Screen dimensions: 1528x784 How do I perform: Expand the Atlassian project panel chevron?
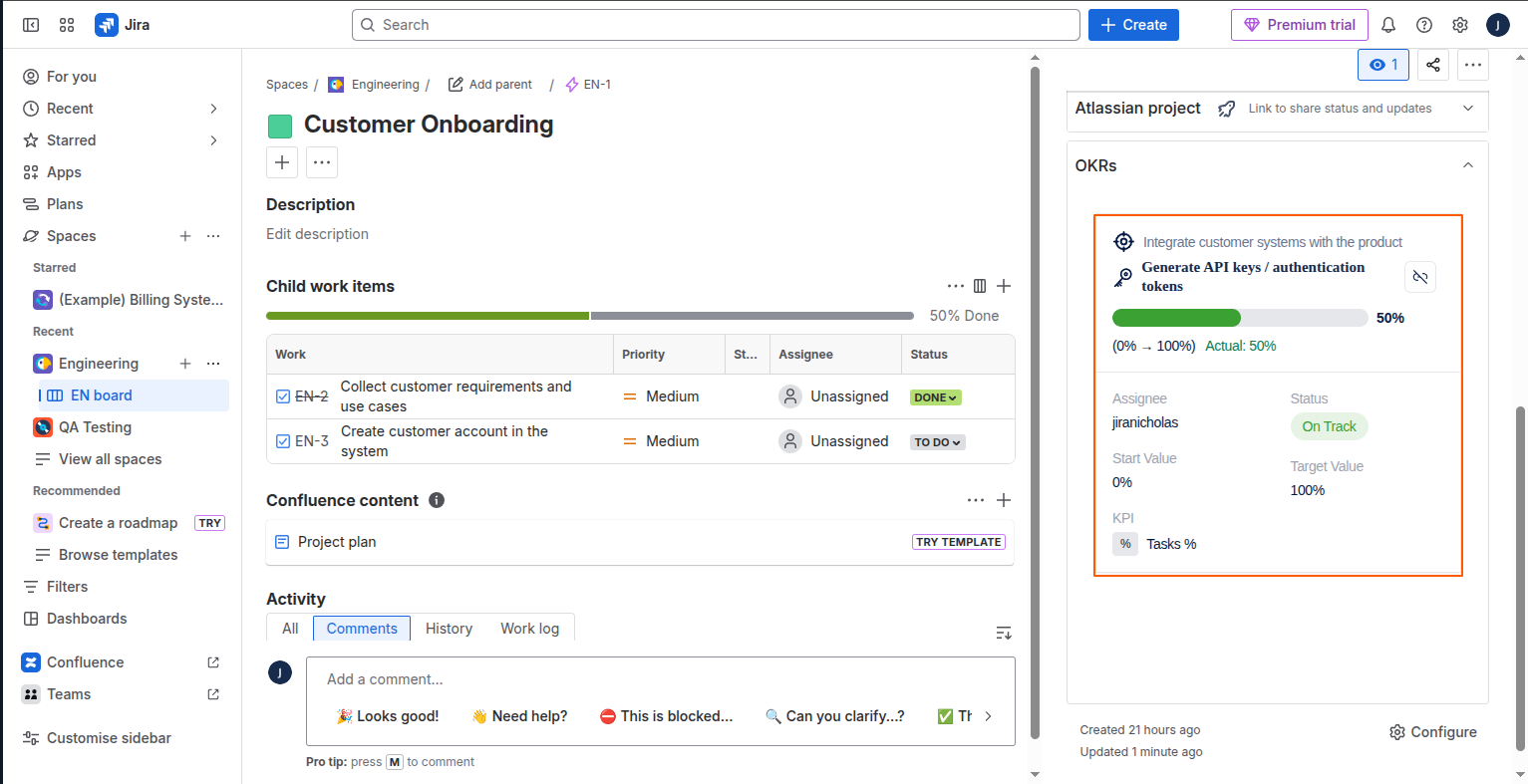(1468, 109)
